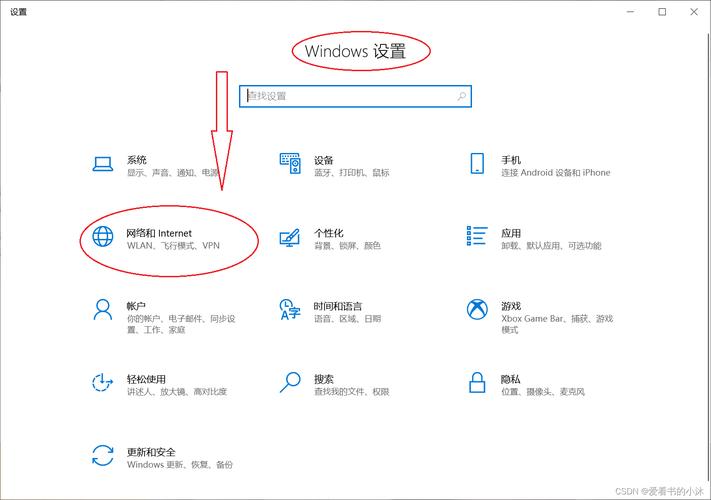Open the 轻松使用 settings title
The width and height of the screenshot is (711, 500).
pos(146,379)
